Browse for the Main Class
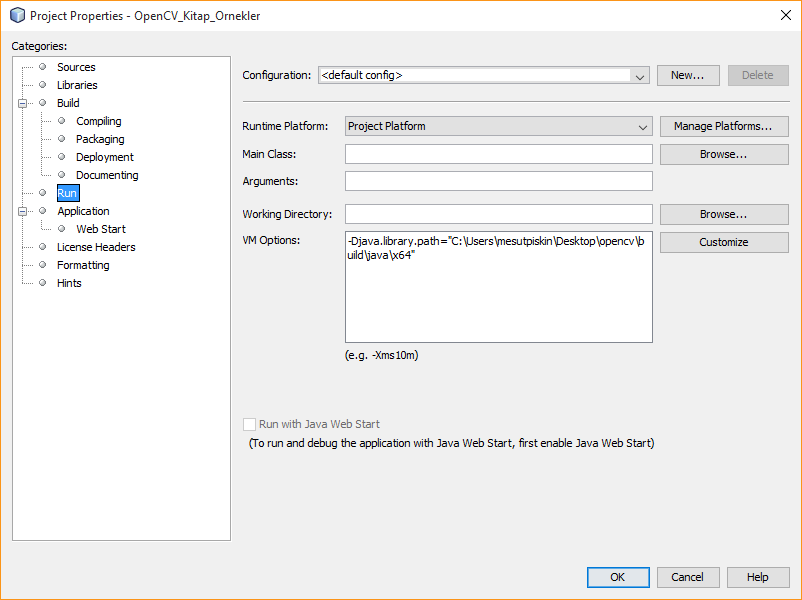 click(x=723, y=154)
